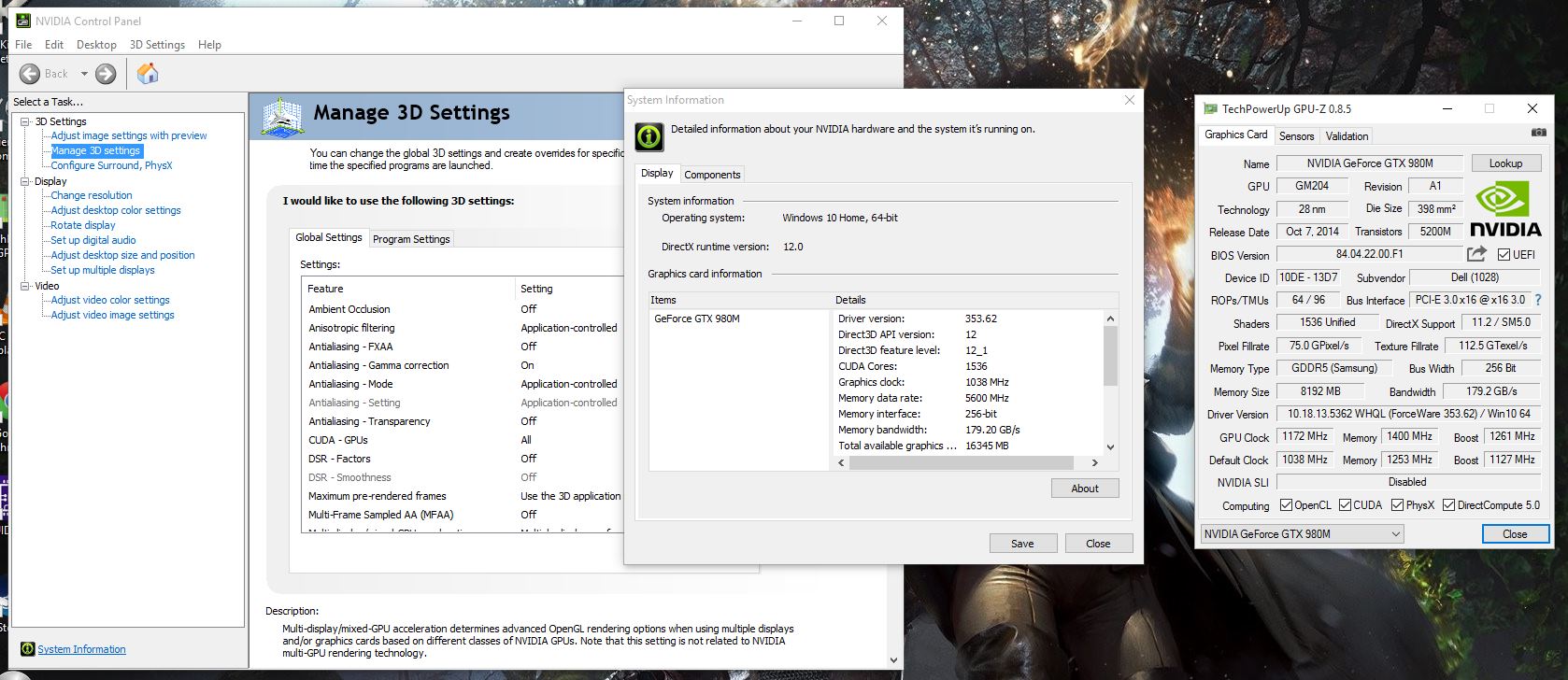The height and width of the screenshot is (680, 1568).
Task: Switch to Components tab in System Information
Action: click(x=712, y=175)
